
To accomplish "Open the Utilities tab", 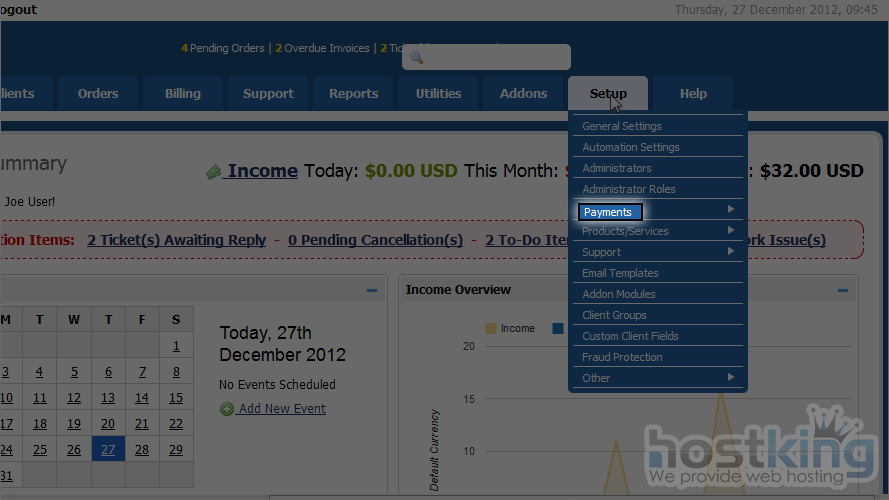I will pyautogui.click(x=438, y=94).
